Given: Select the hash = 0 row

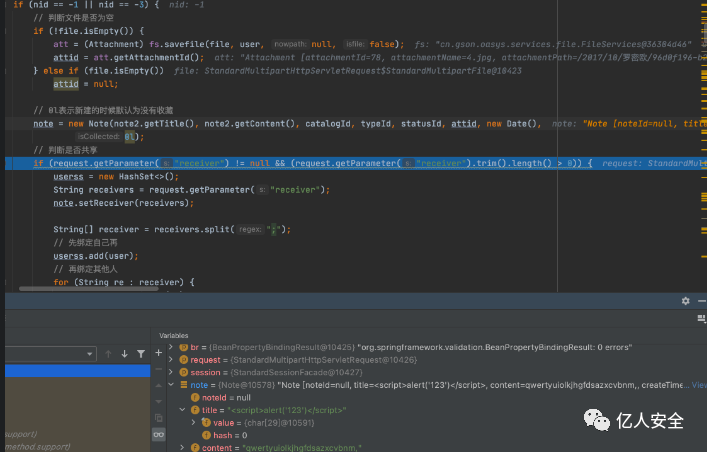Looking at the screenshot, I should [224, 435].
